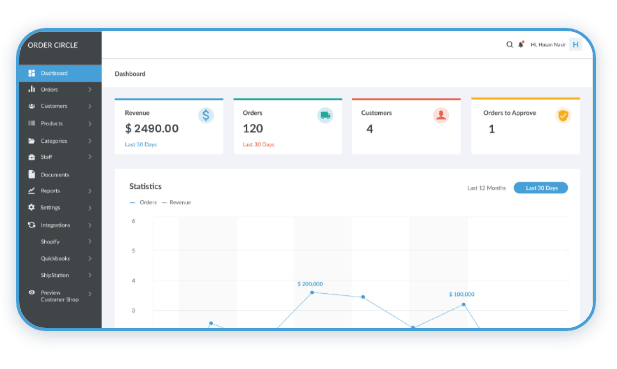Toggle the Revenue series in chart legend
The image size is (617, 369).
point(176,202)
